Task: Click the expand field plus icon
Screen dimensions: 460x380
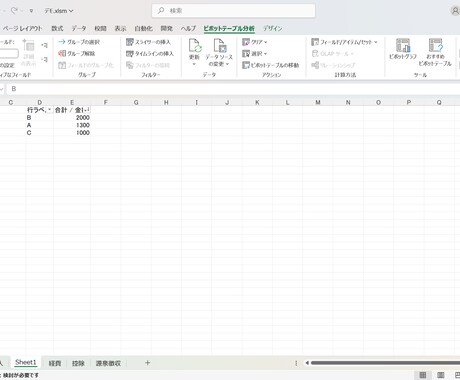Action: pyautogui.click(x=44, y=45)
